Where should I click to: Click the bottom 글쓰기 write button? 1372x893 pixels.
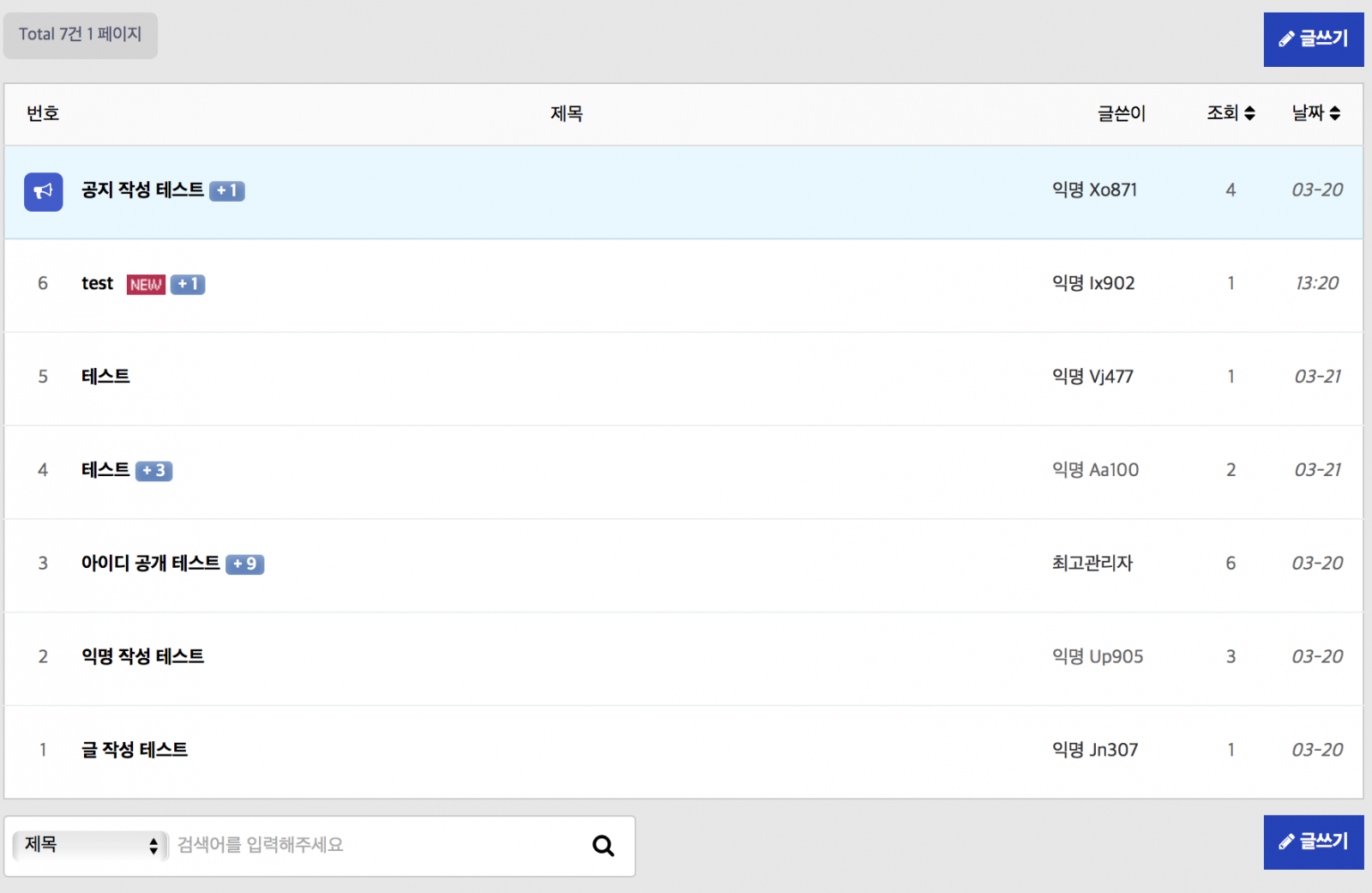pos(1313,842)
